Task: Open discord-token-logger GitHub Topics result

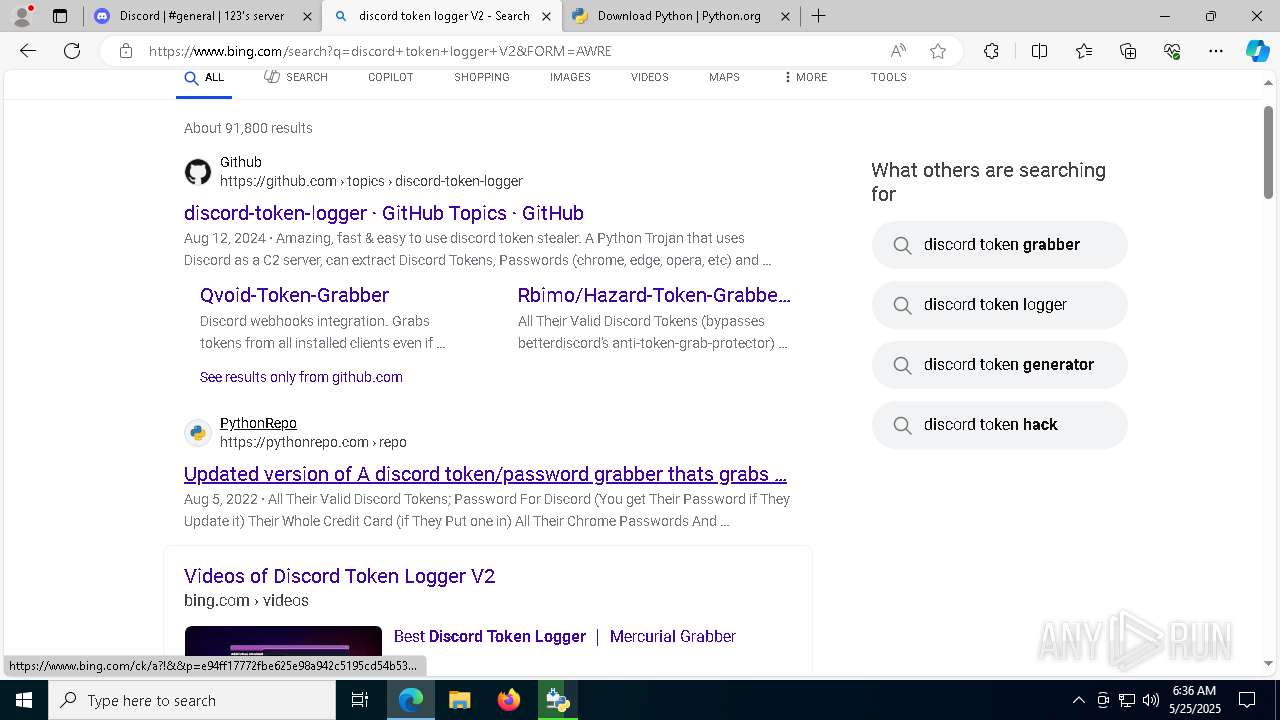Action: (384, 213)
